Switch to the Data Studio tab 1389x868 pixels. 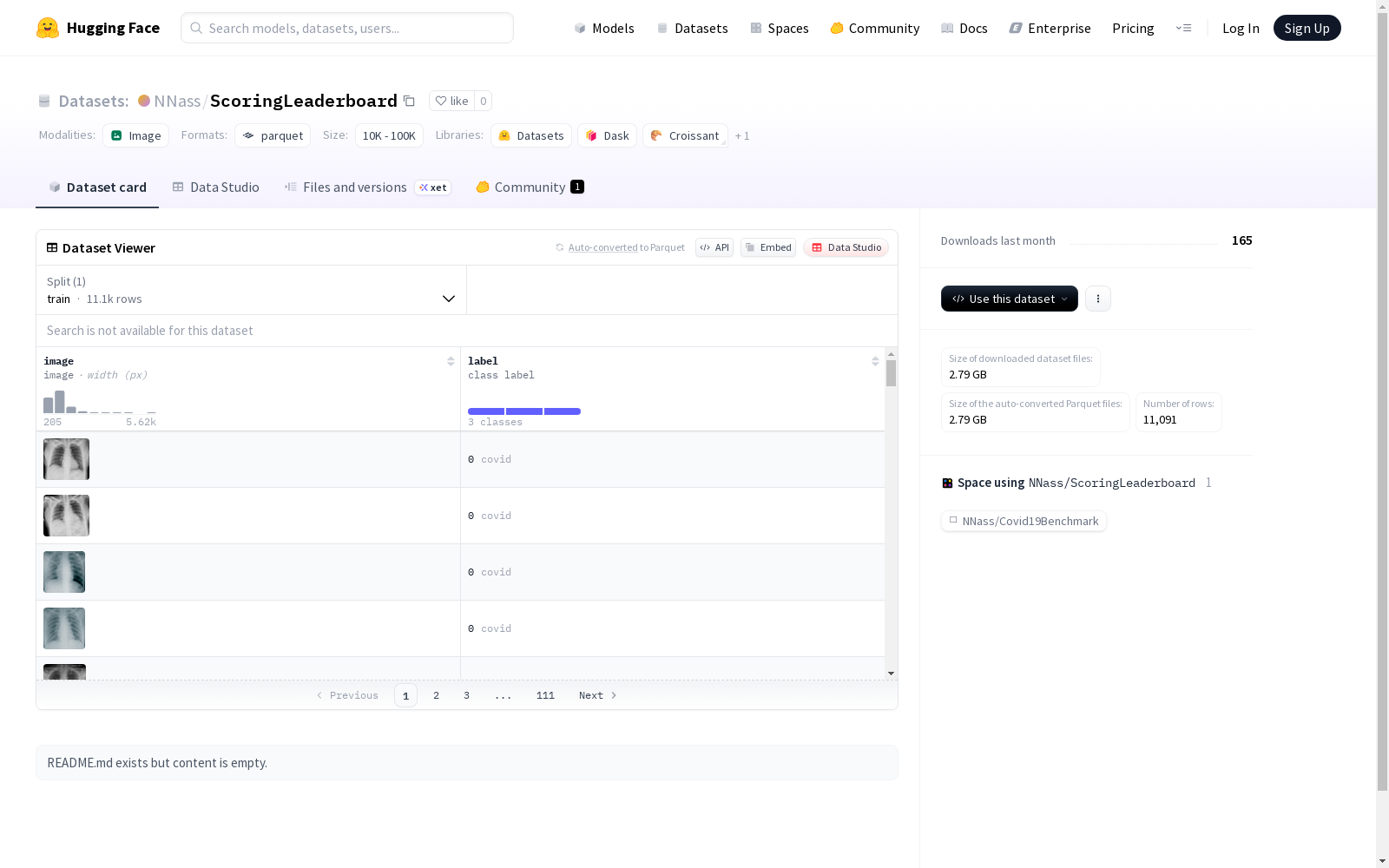point(216,187)
